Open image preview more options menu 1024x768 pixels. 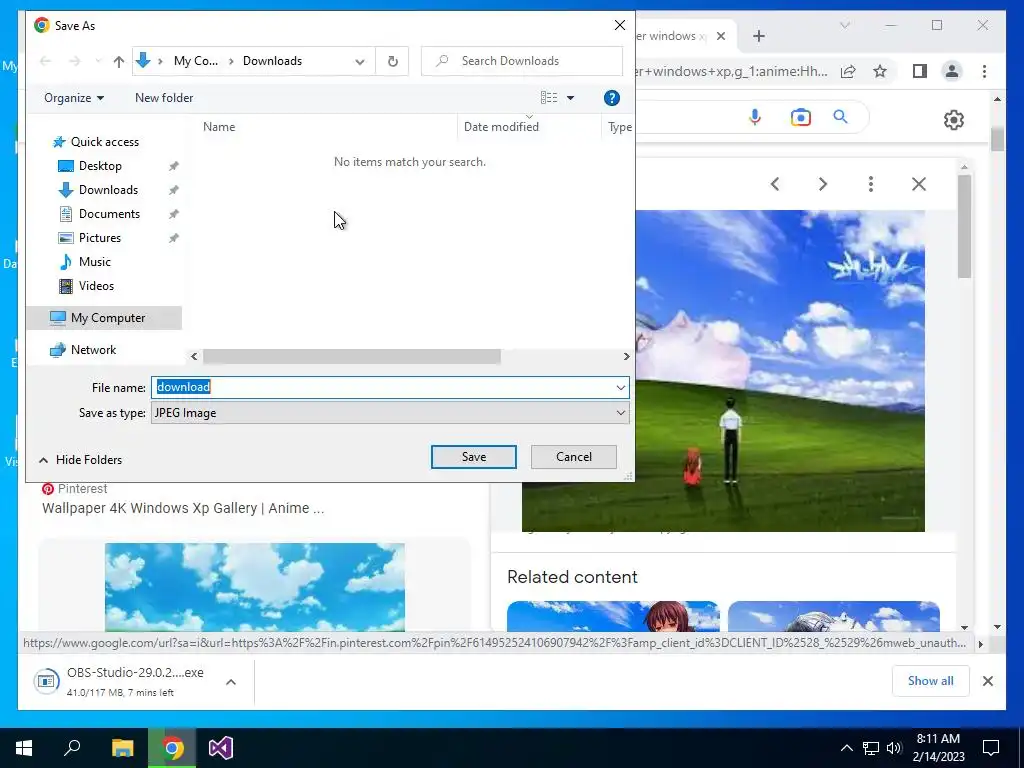[871, 184]
